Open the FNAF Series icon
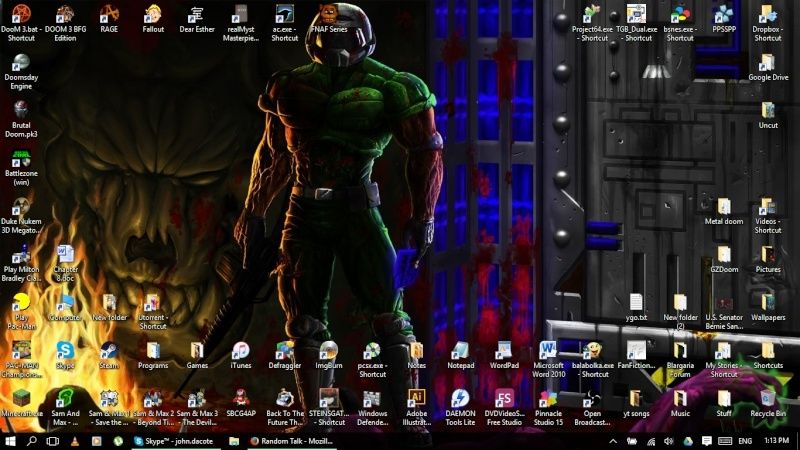 point(329,14)
